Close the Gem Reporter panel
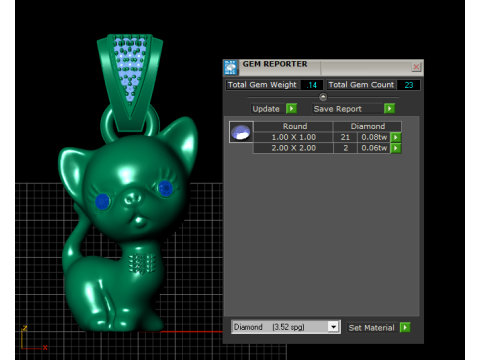This screenshot has height=360, width=480. (x=416, y=67)
